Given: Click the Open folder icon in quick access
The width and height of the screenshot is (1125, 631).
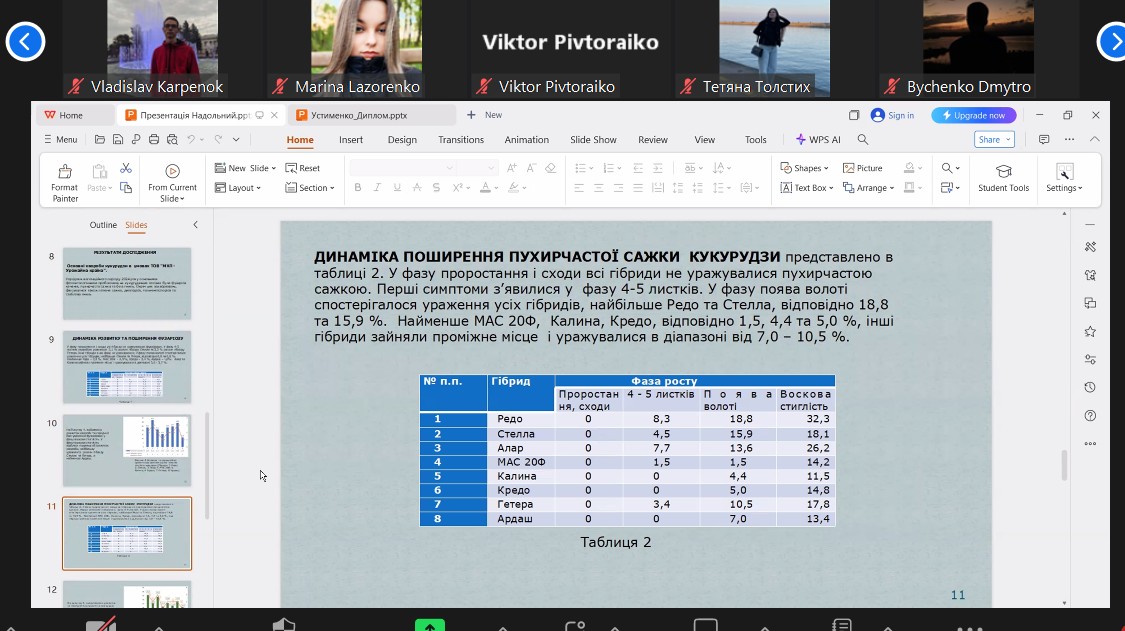Looking at the screenshot, I should (100, 139).
